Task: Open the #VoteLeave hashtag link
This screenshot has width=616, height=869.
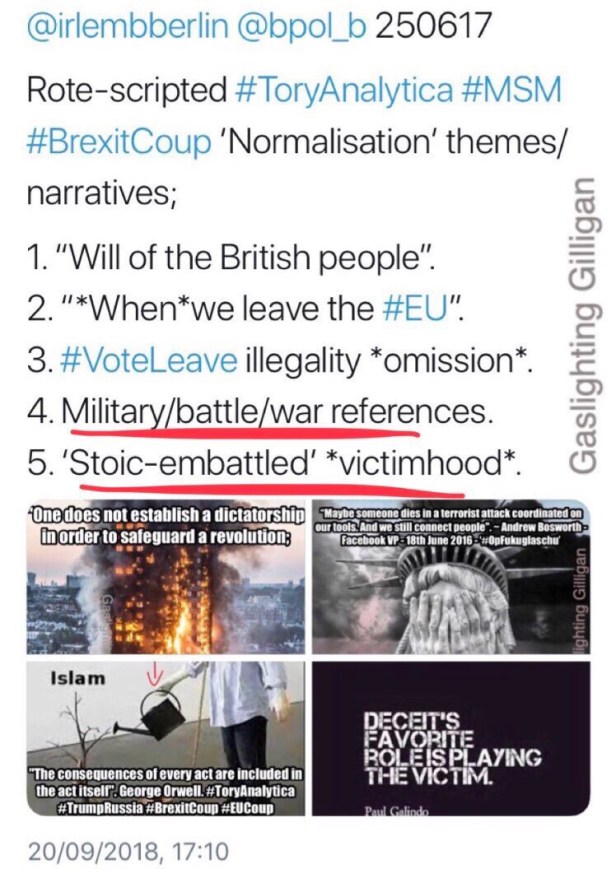Action: pyautogui.click(x=148, y=360)
